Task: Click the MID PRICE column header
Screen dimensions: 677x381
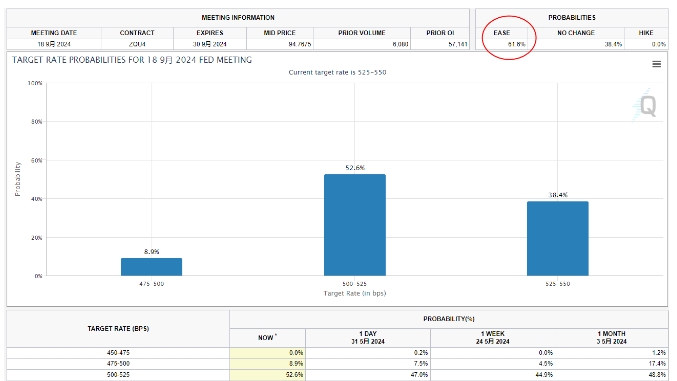Action: (280, 33)
